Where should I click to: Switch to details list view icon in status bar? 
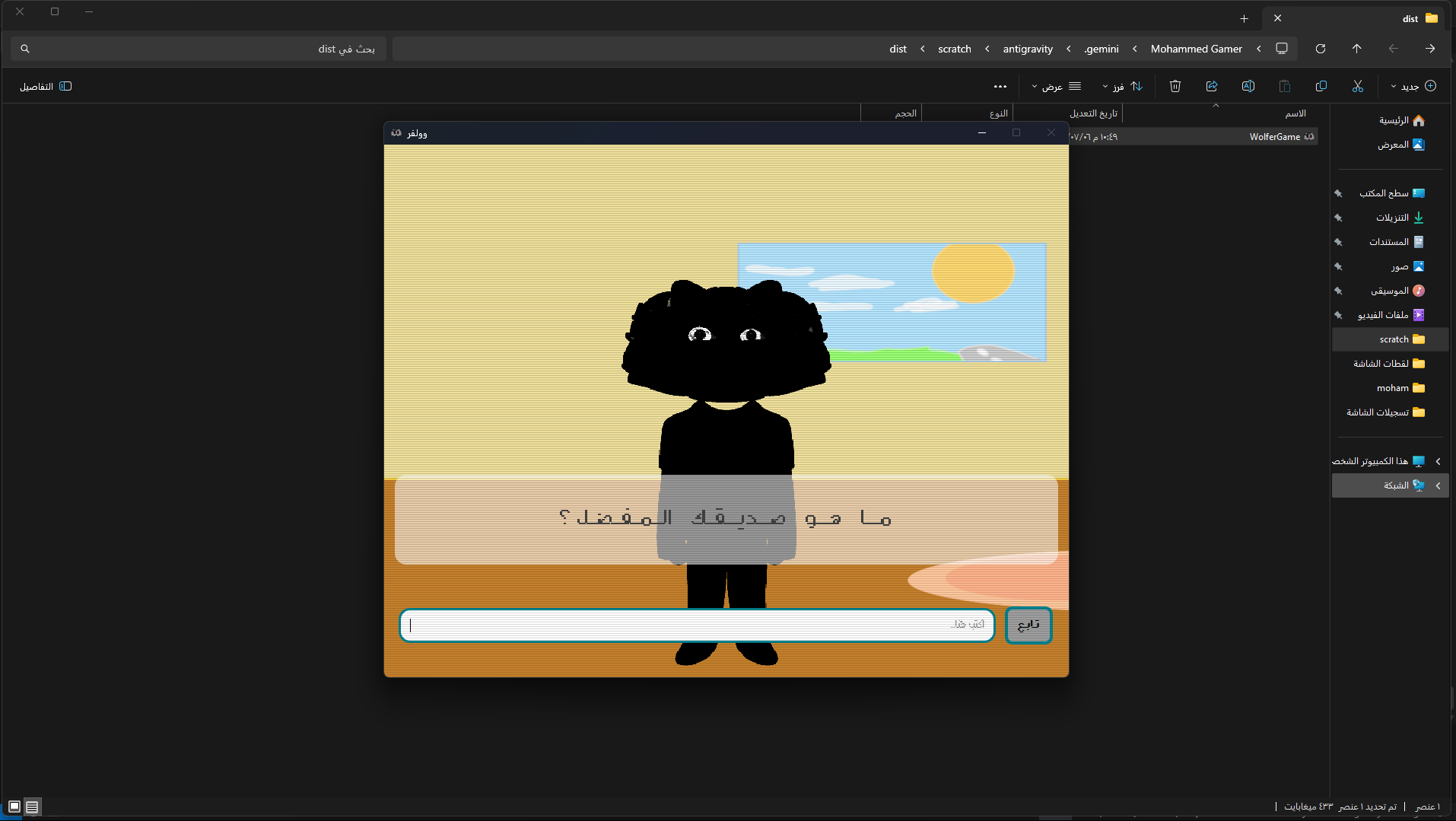[32, 807]
